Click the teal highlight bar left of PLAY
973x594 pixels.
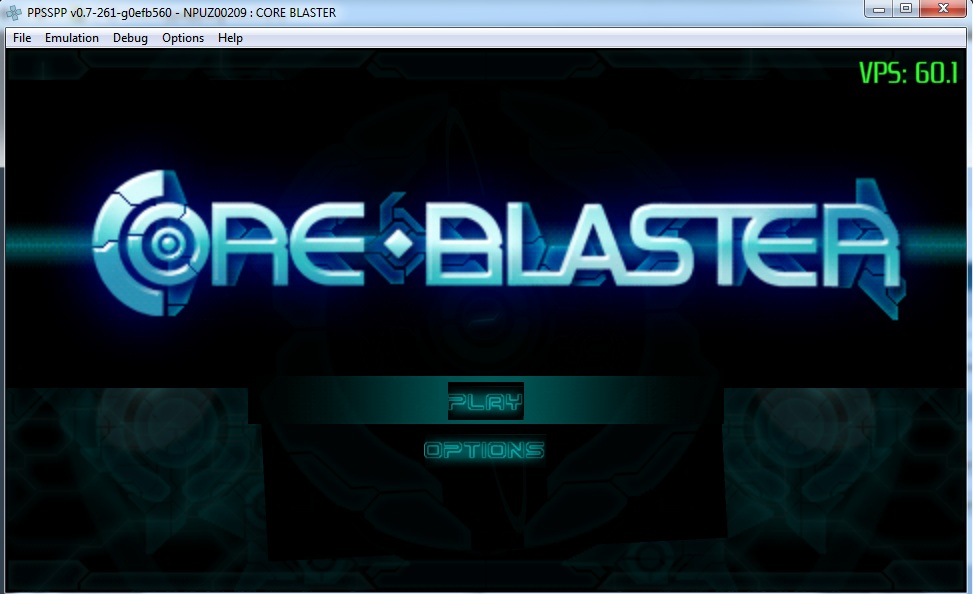click(x=350, y=400)
